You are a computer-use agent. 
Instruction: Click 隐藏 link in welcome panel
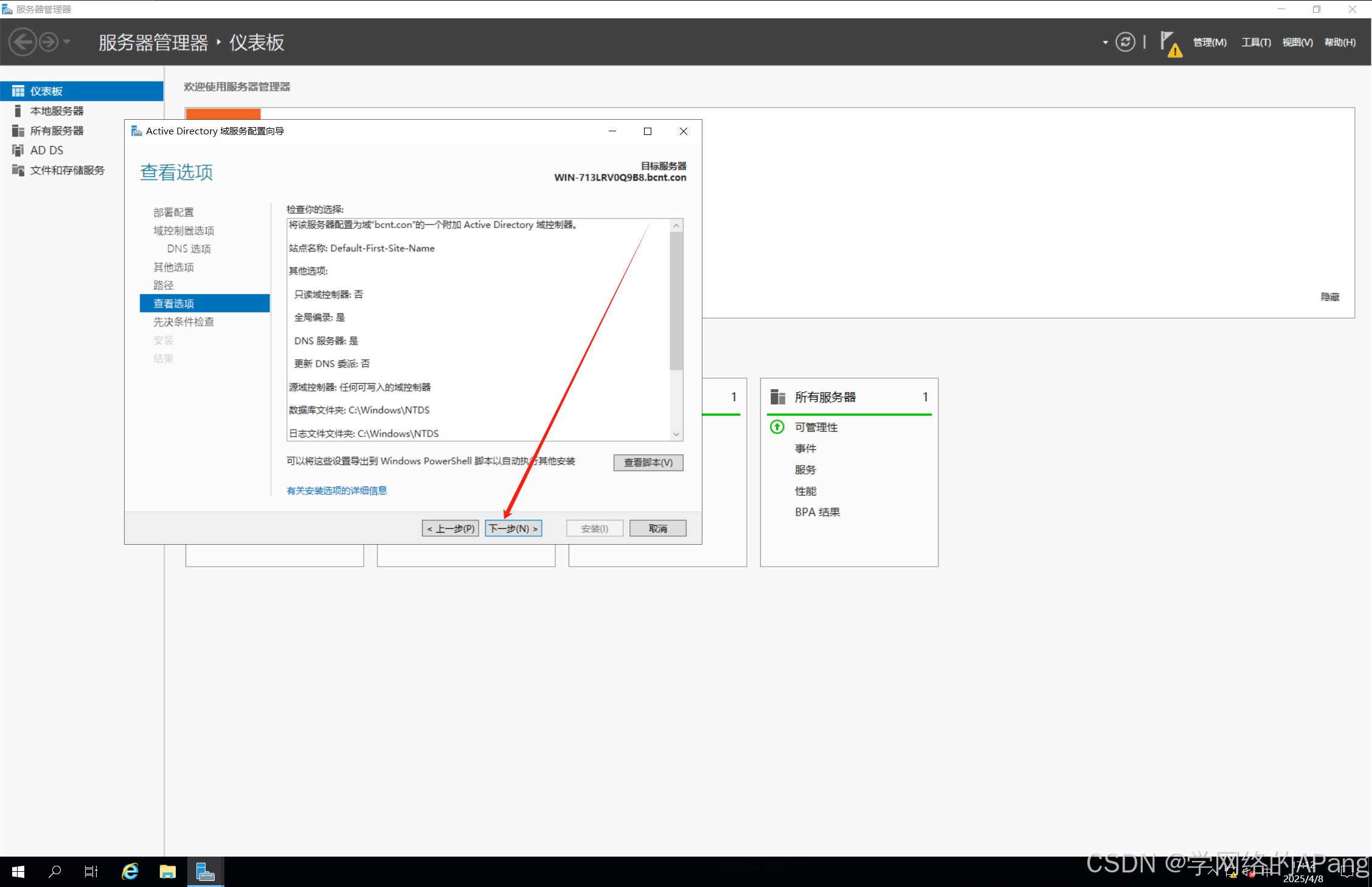[1329, 297]
